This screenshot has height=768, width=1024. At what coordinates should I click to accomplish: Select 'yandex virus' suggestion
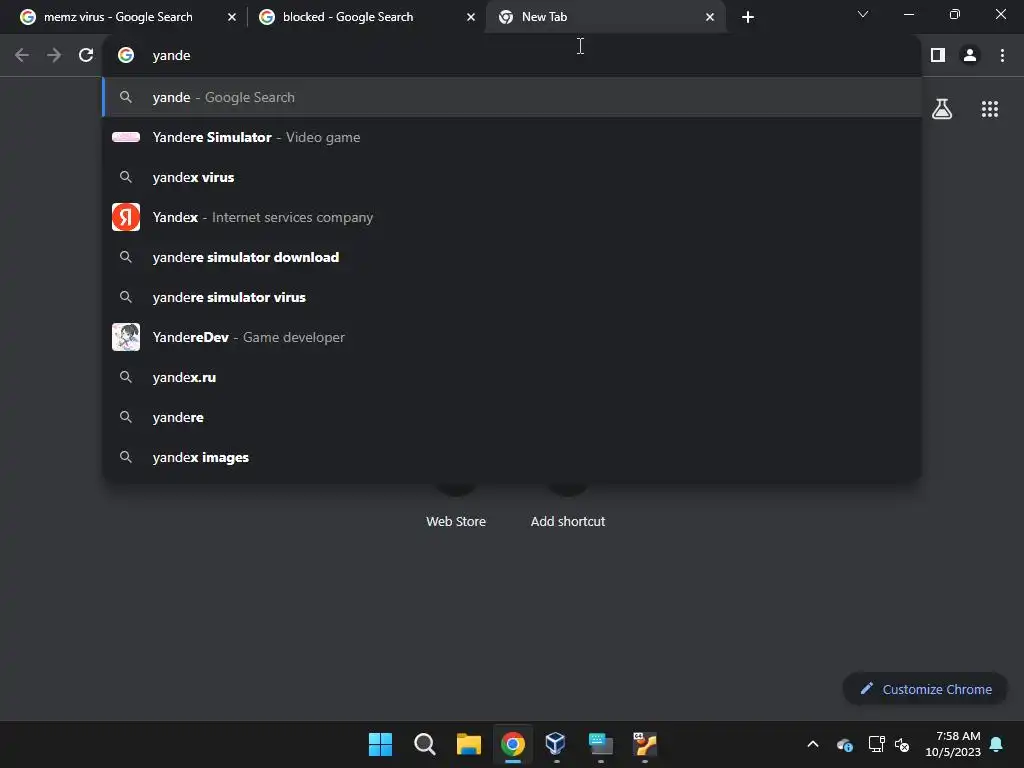[x=513, y=177]
